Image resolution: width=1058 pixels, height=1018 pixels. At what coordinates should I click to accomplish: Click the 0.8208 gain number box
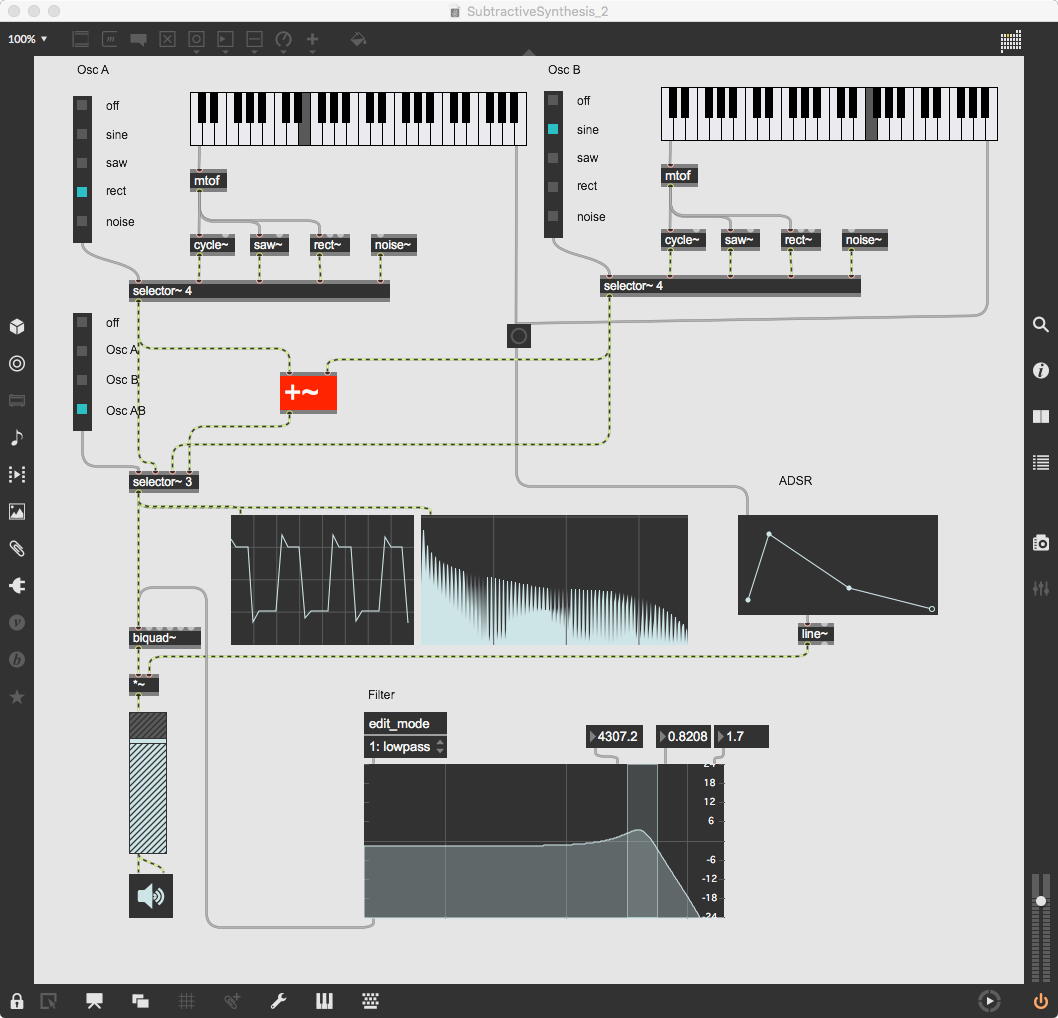[x=684, y=736]
